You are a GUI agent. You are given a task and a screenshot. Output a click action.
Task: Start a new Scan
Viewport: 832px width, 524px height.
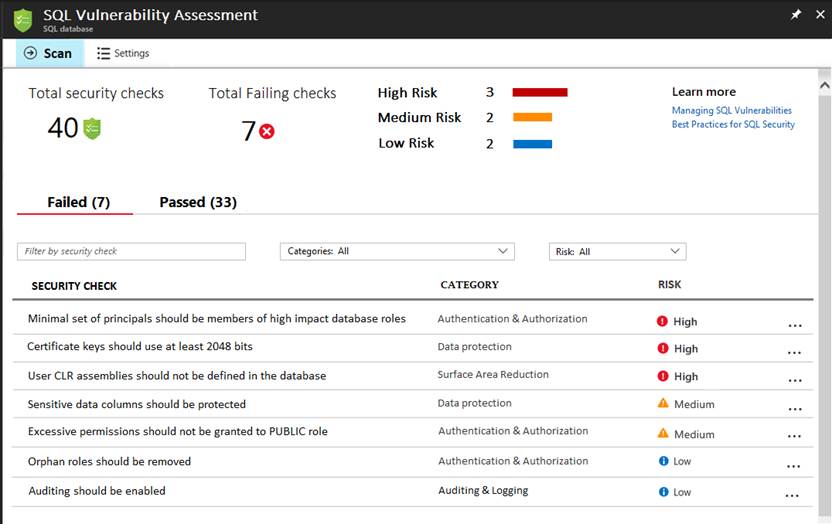pyautogui.click(x=49, y=53)
